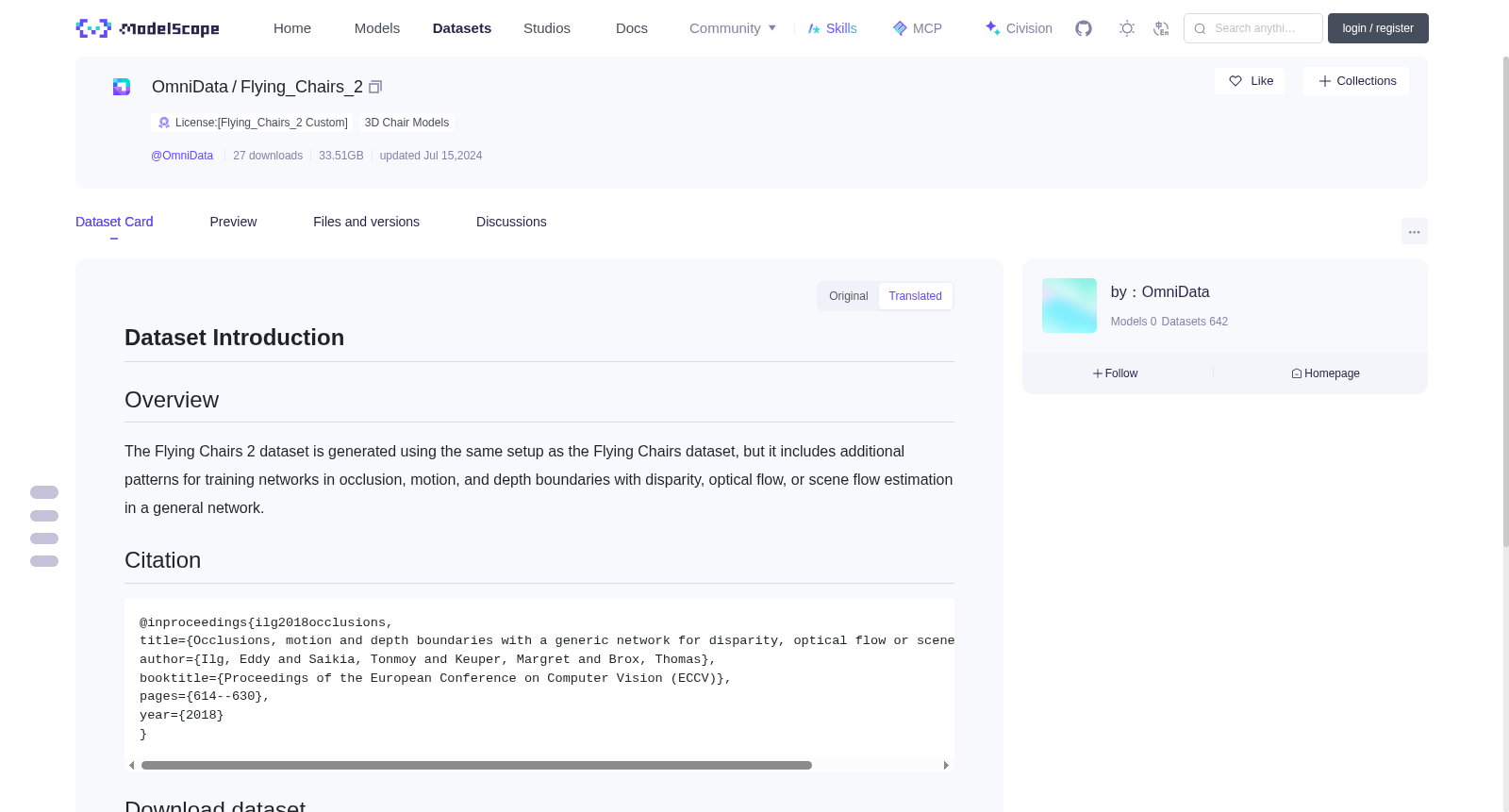Open OmniData gradient profile thumbnail
Image resolution: width=1509 pixels, height=812 pixels.
point(1070,306)
